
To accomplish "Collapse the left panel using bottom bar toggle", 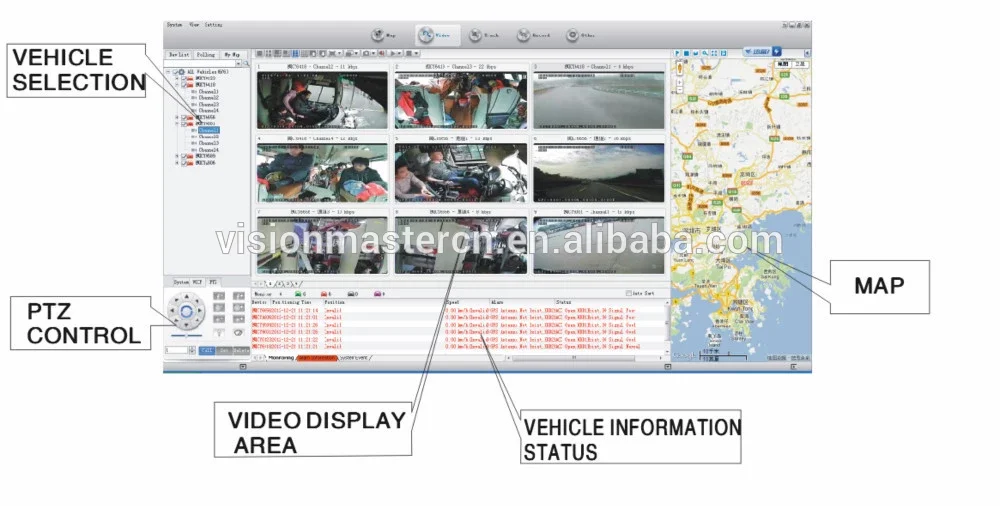I will click(242, 367).
